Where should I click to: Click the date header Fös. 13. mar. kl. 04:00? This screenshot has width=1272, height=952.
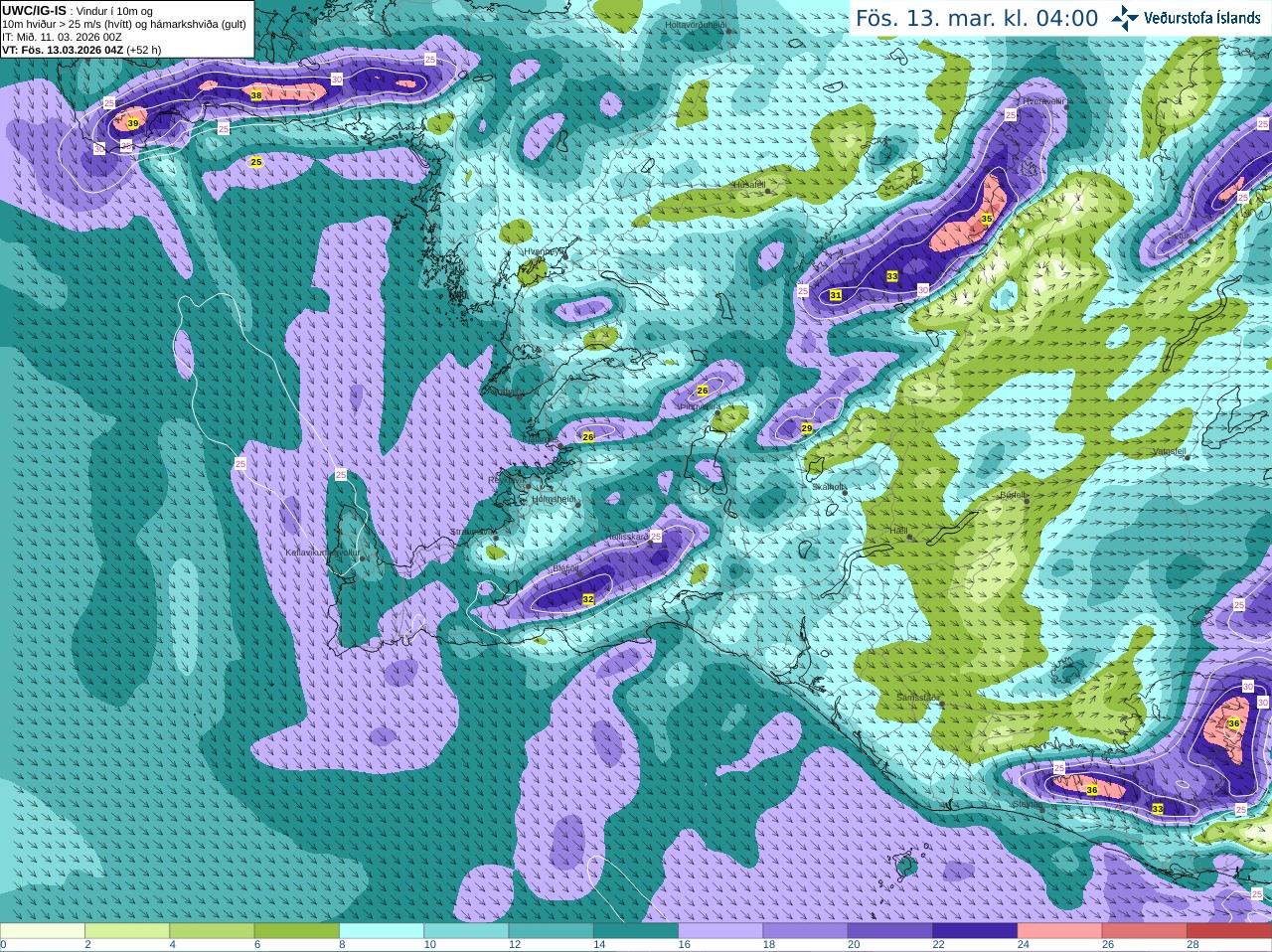coord(977,18)
